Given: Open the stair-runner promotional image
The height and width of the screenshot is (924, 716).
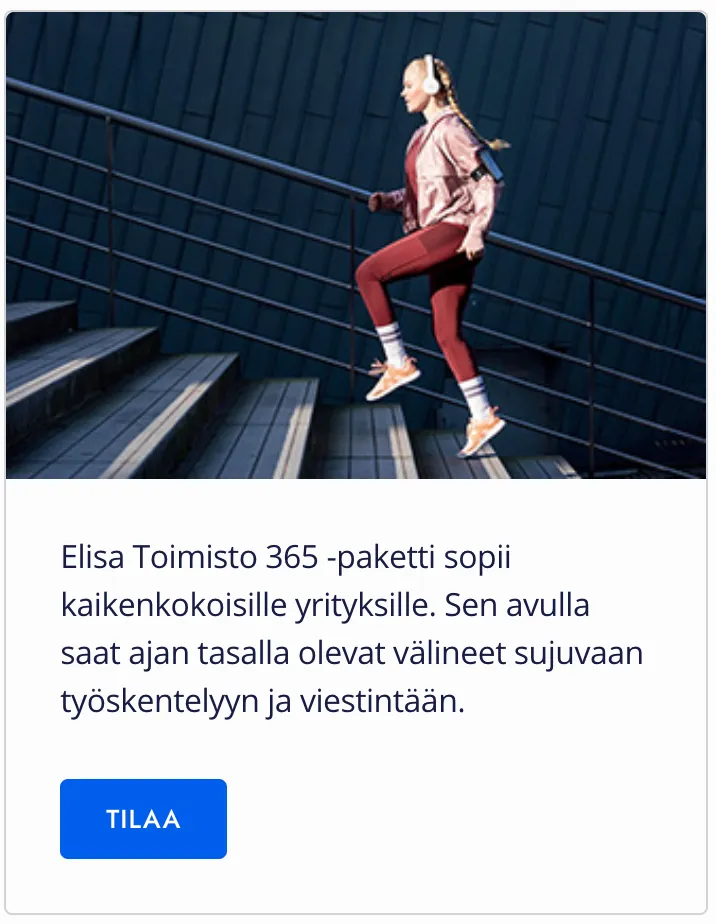Looking at the screenshot, I should tap(356, 245).
